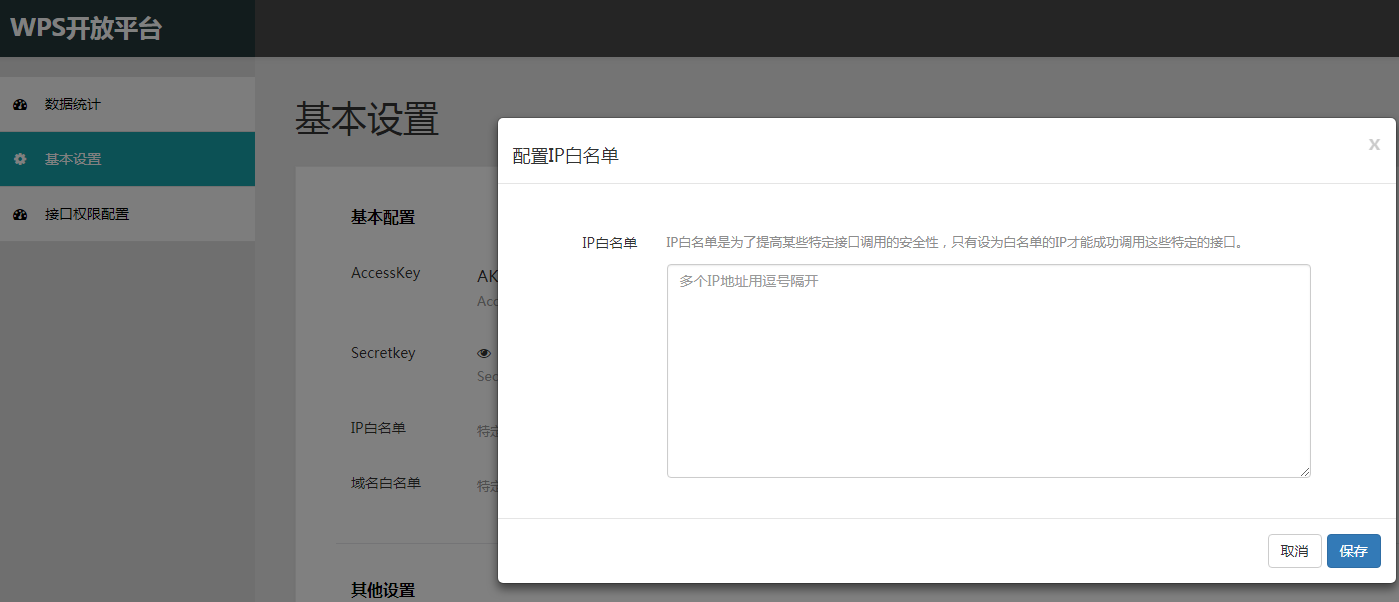Click the 保存 button to save whitelist
1399x602 pixels.
[x=1353, y=551]
